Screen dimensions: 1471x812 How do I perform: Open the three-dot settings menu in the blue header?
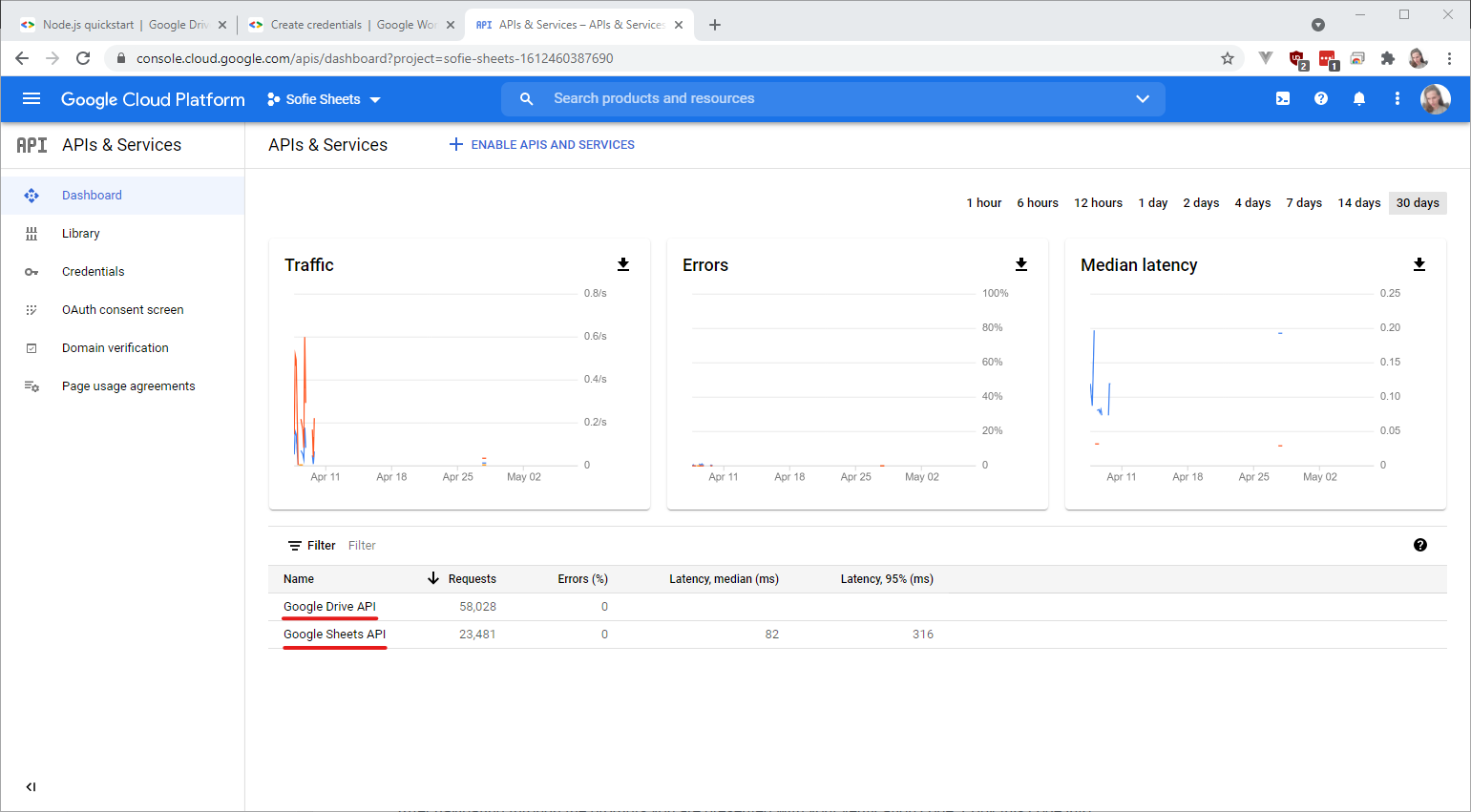1397,98
